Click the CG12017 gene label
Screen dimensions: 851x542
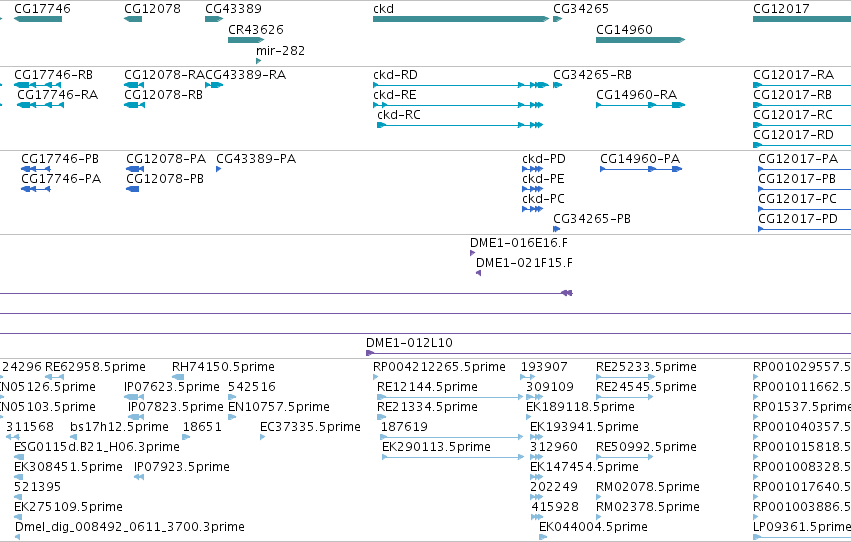tap(781, 9)
